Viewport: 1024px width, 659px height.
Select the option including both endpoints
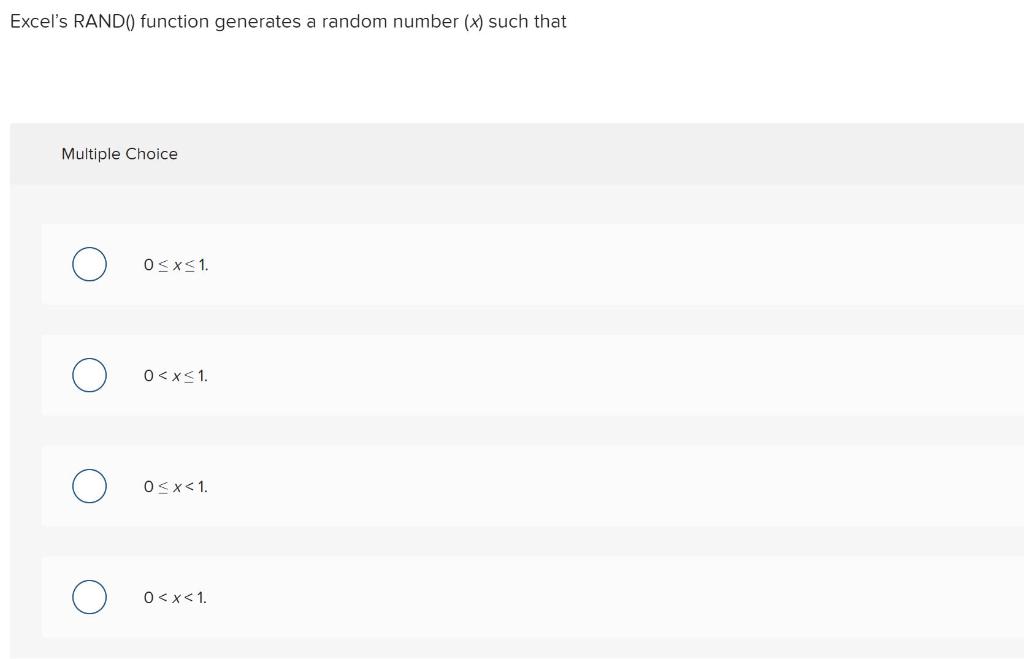tap(89, 264)
